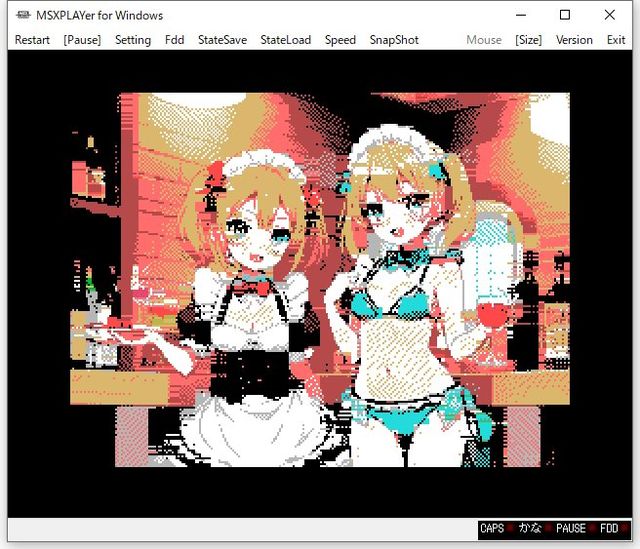Click the emulated MSX screen image

[x=320, y=280]
